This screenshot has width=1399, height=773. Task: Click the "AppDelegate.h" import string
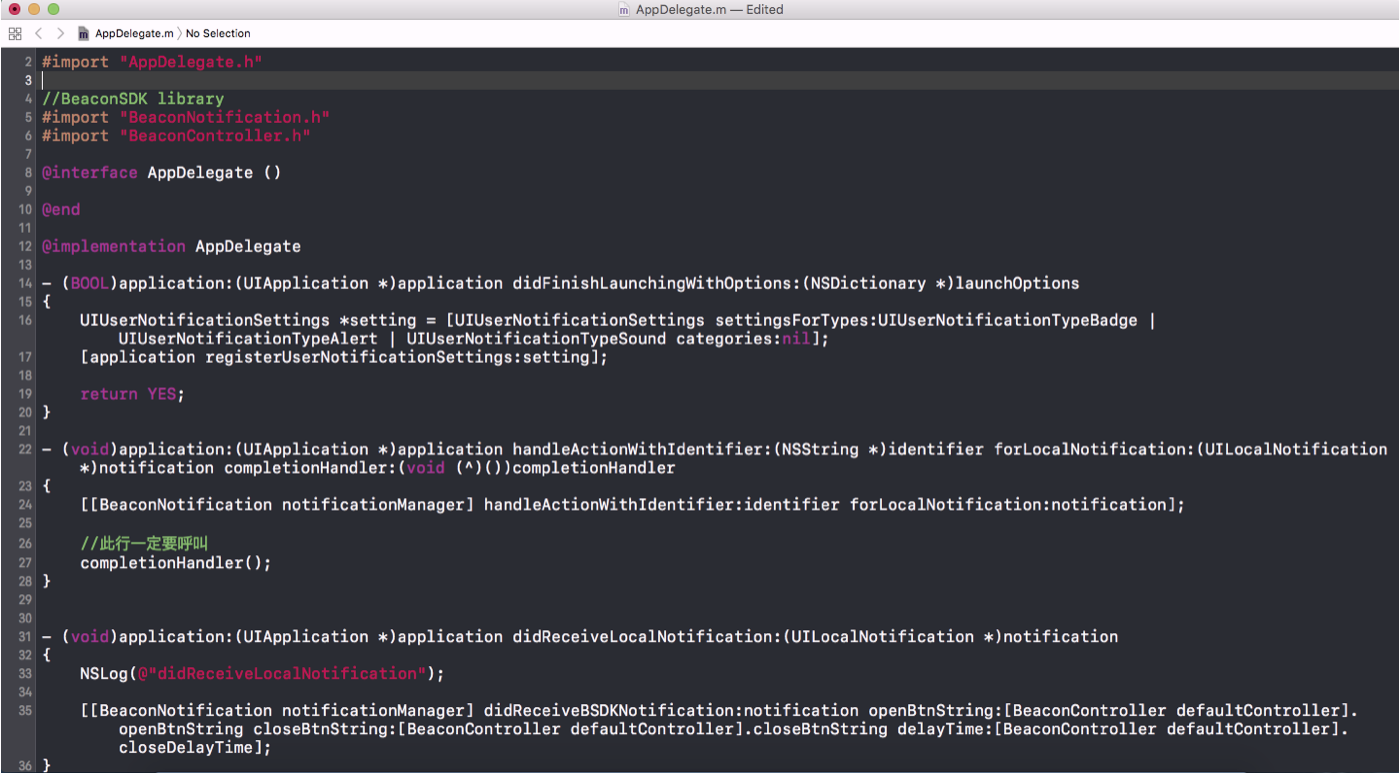(x=191, y=61)
